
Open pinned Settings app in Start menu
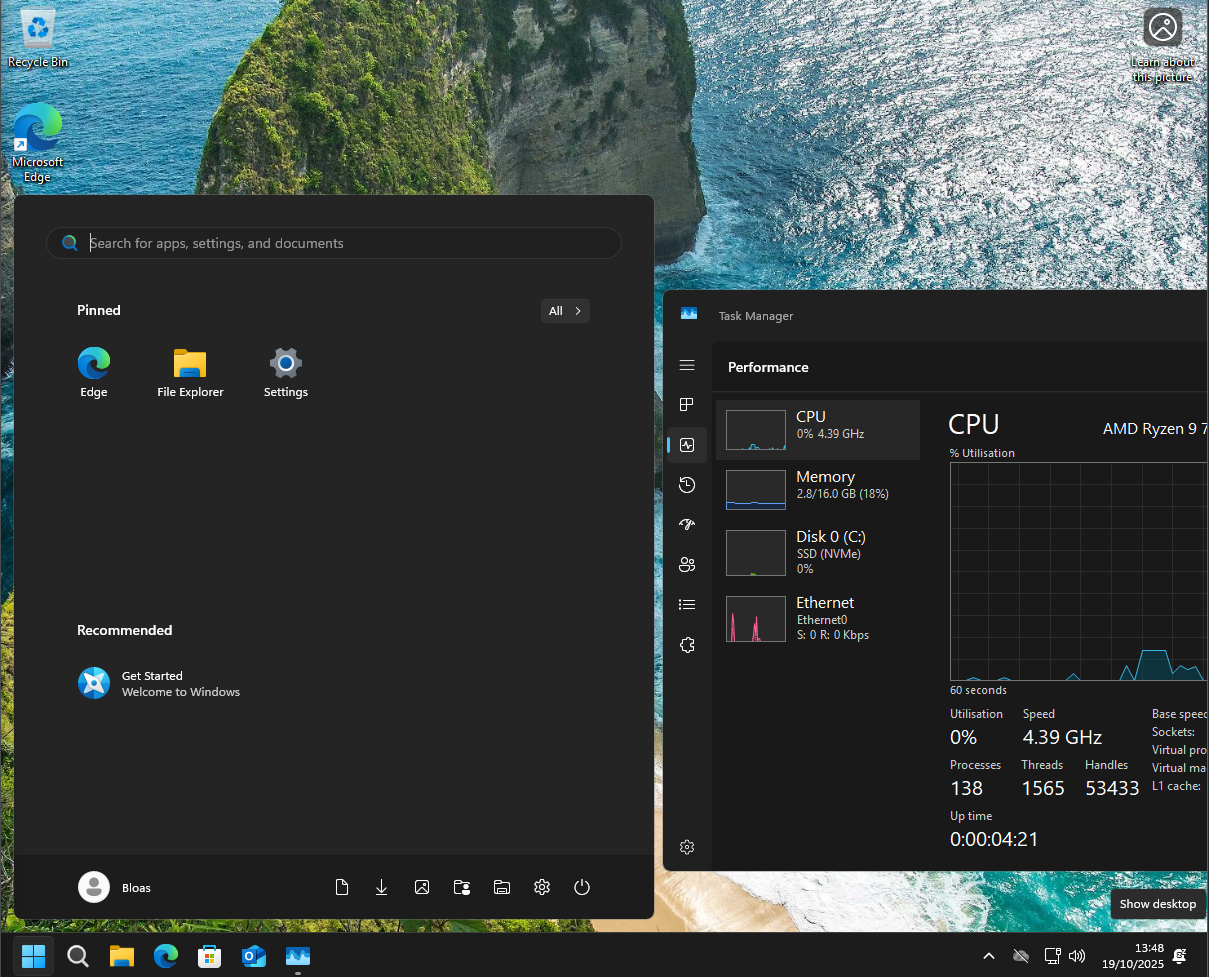pyautogui.click(x=286, y=373)
